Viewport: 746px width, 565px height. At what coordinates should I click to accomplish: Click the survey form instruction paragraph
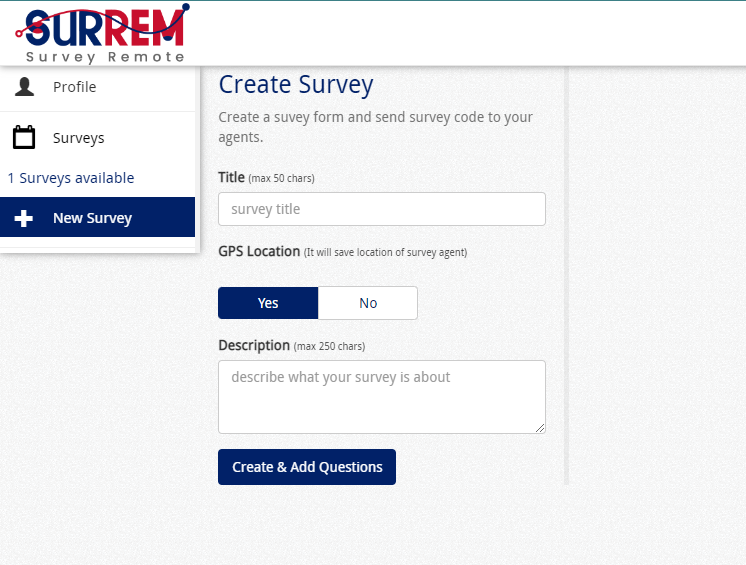click(x=375, y=127)
